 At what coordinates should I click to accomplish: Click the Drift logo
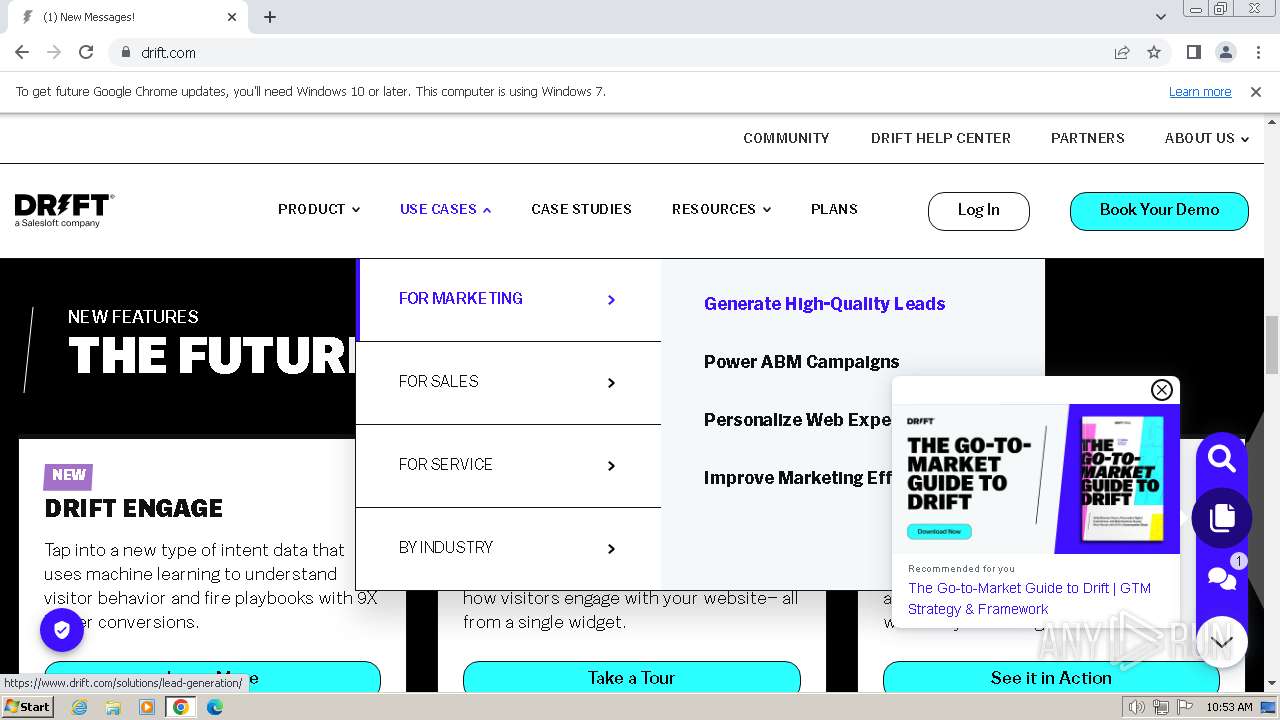click(64, 210)
